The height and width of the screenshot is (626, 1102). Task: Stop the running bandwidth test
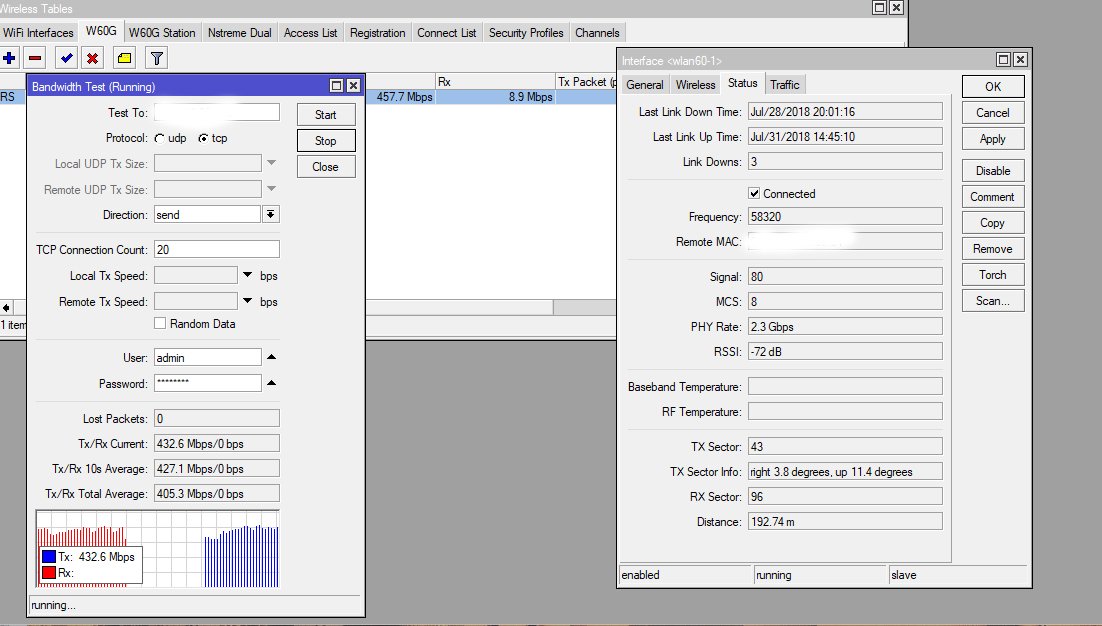click(x=325, y=141)
